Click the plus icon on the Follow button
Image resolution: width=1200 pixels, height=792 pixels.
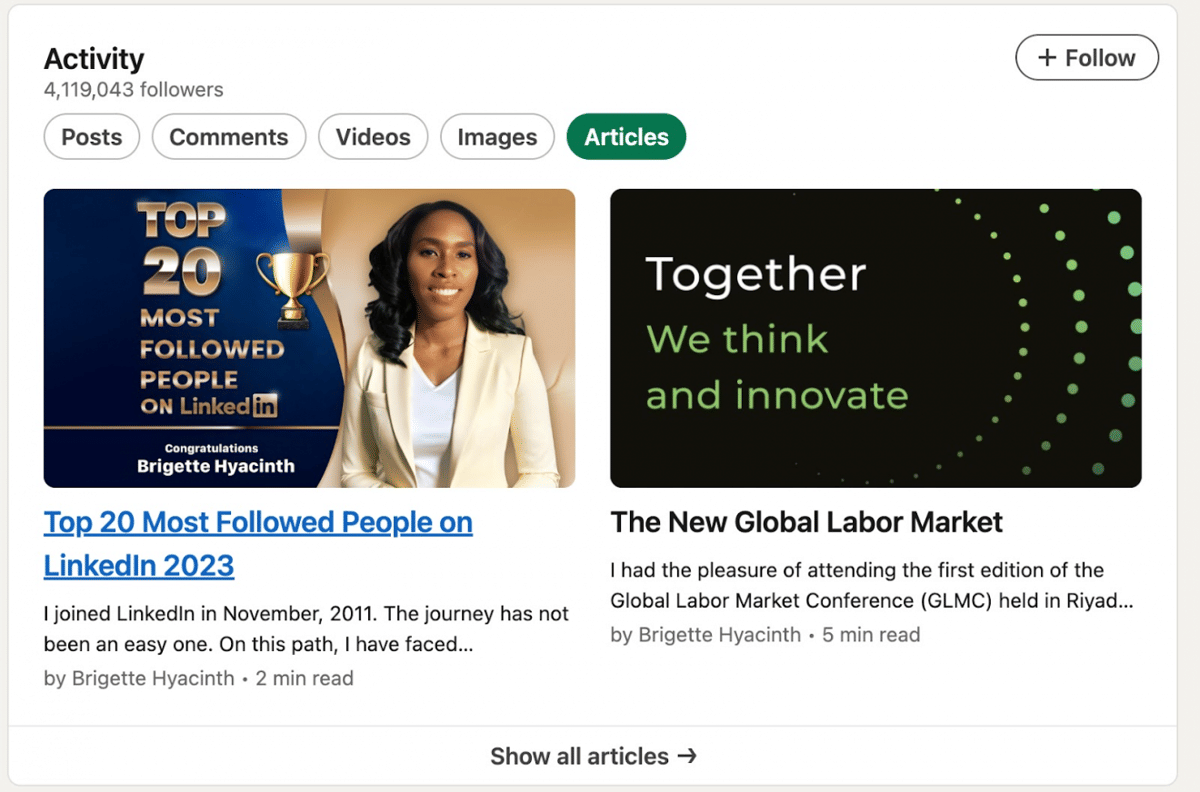point(1048,57)
